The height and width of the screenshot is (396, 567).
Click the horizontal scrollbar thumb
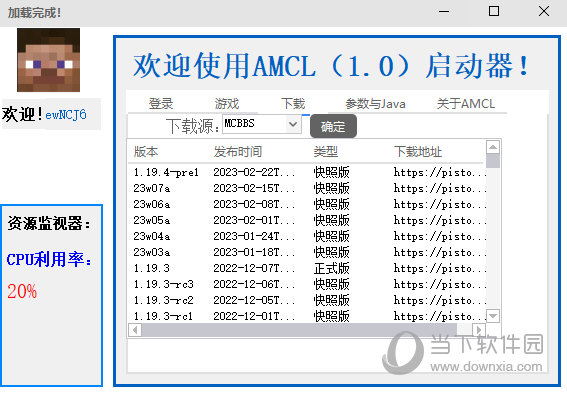pyautogui.click(x=299, y=330)
